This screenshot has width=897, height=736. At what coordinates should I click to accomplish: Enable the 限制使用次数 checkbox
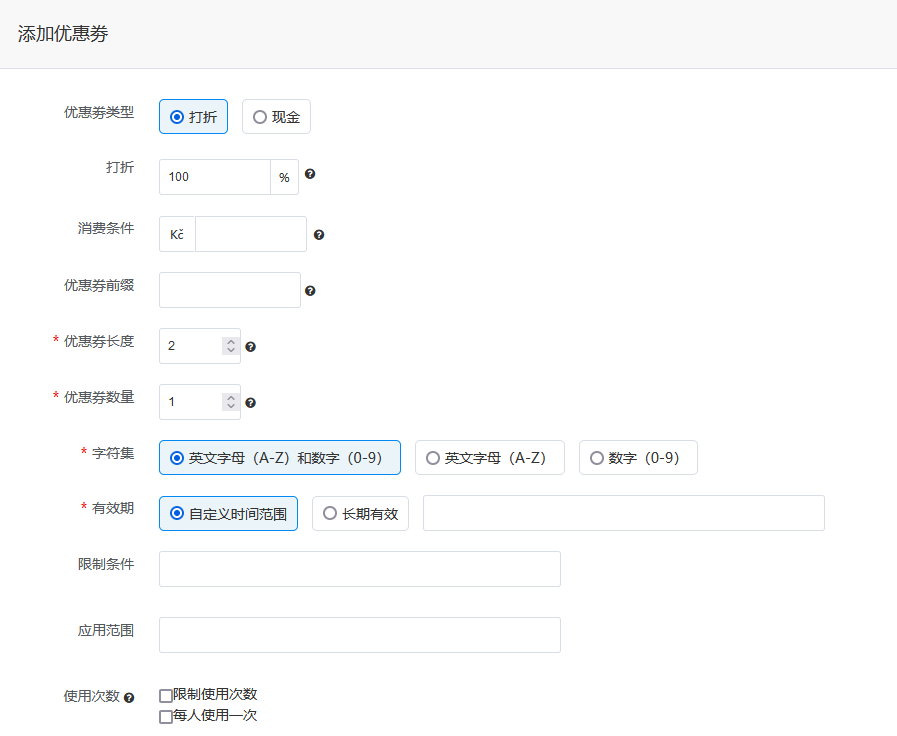pyautogui.click(x=164, y=694)
